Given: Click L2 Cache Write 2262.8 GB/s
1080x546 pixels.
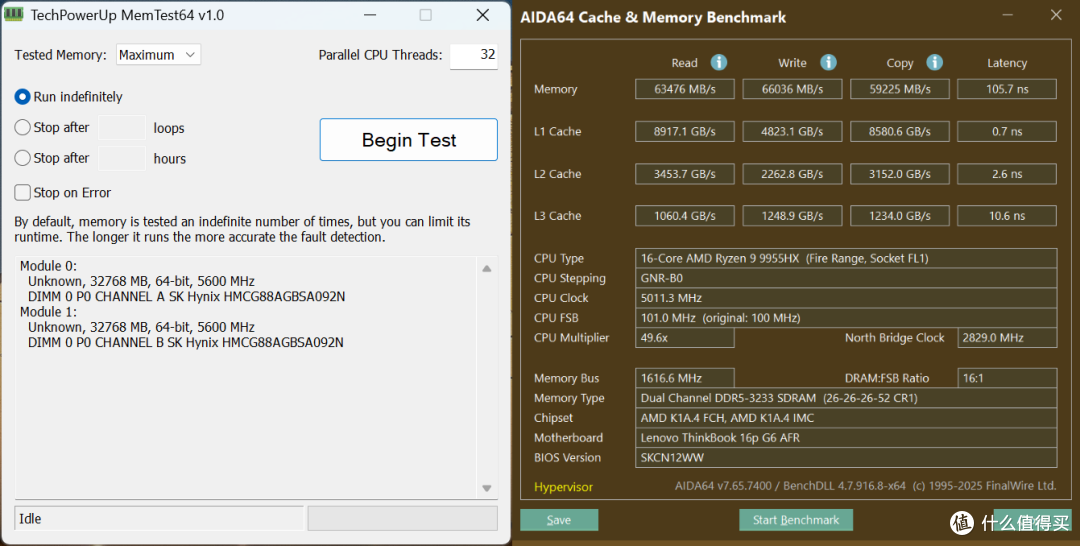Looking at the screenshot, I should pos(792,174).
